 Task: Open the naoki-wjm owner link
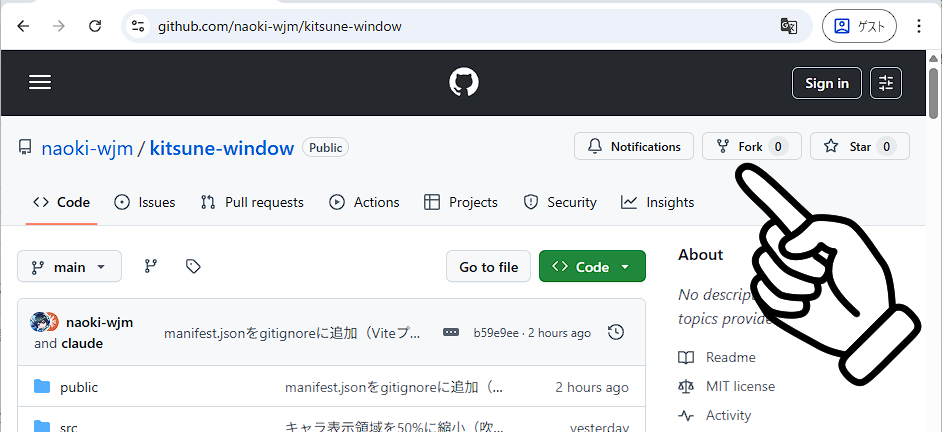click(x=87, y=148)
